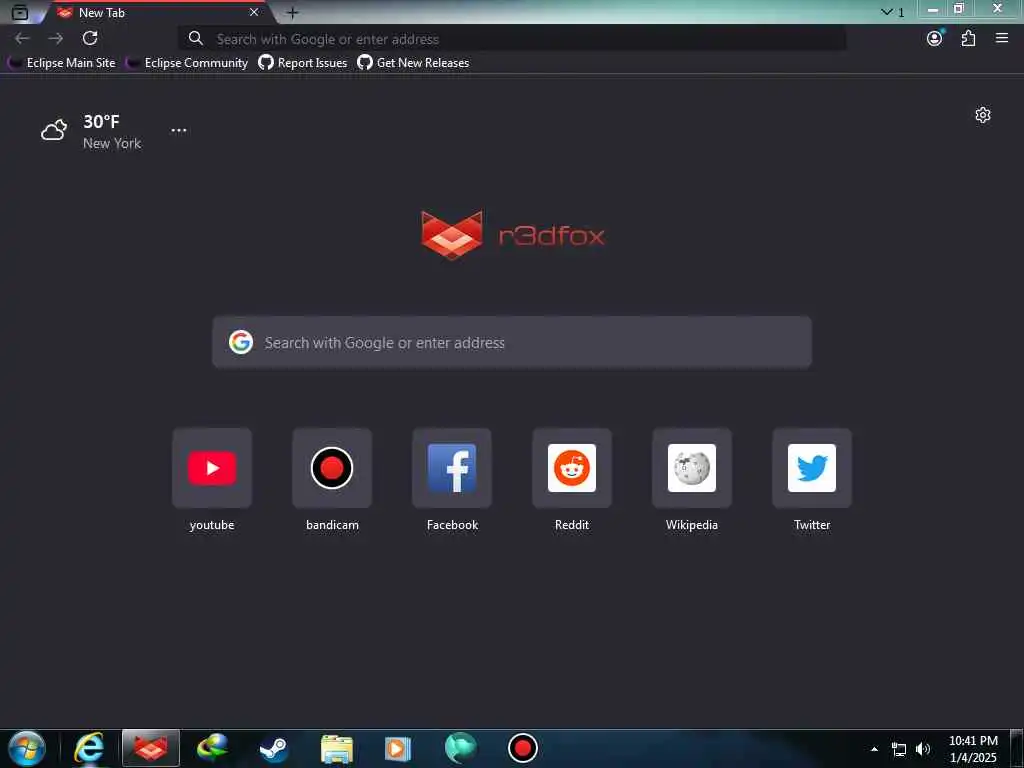Open the hamburger application menu
The height and width of the screenshot is (768, 1024).
click(1002, 39)
